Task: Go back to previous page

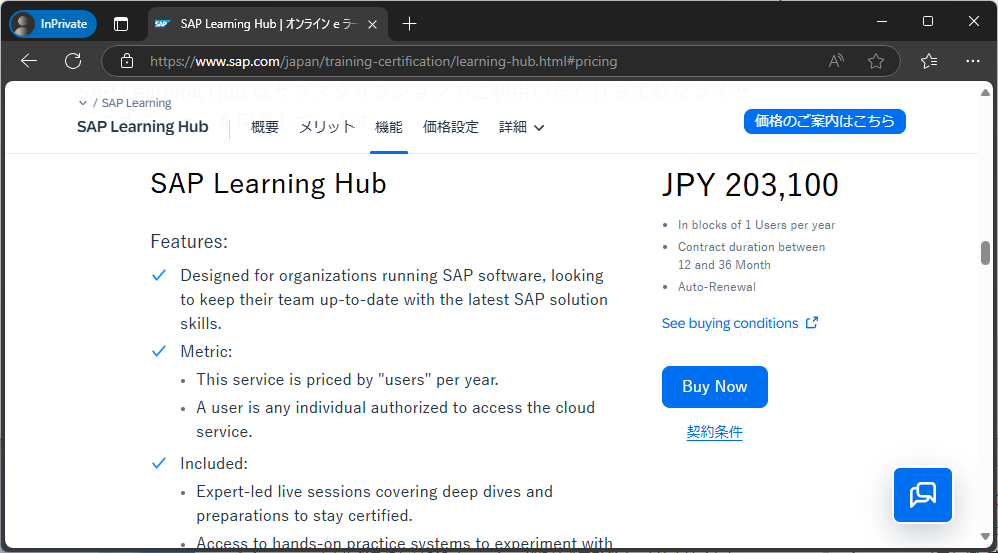Action: (x=29, y=61)
